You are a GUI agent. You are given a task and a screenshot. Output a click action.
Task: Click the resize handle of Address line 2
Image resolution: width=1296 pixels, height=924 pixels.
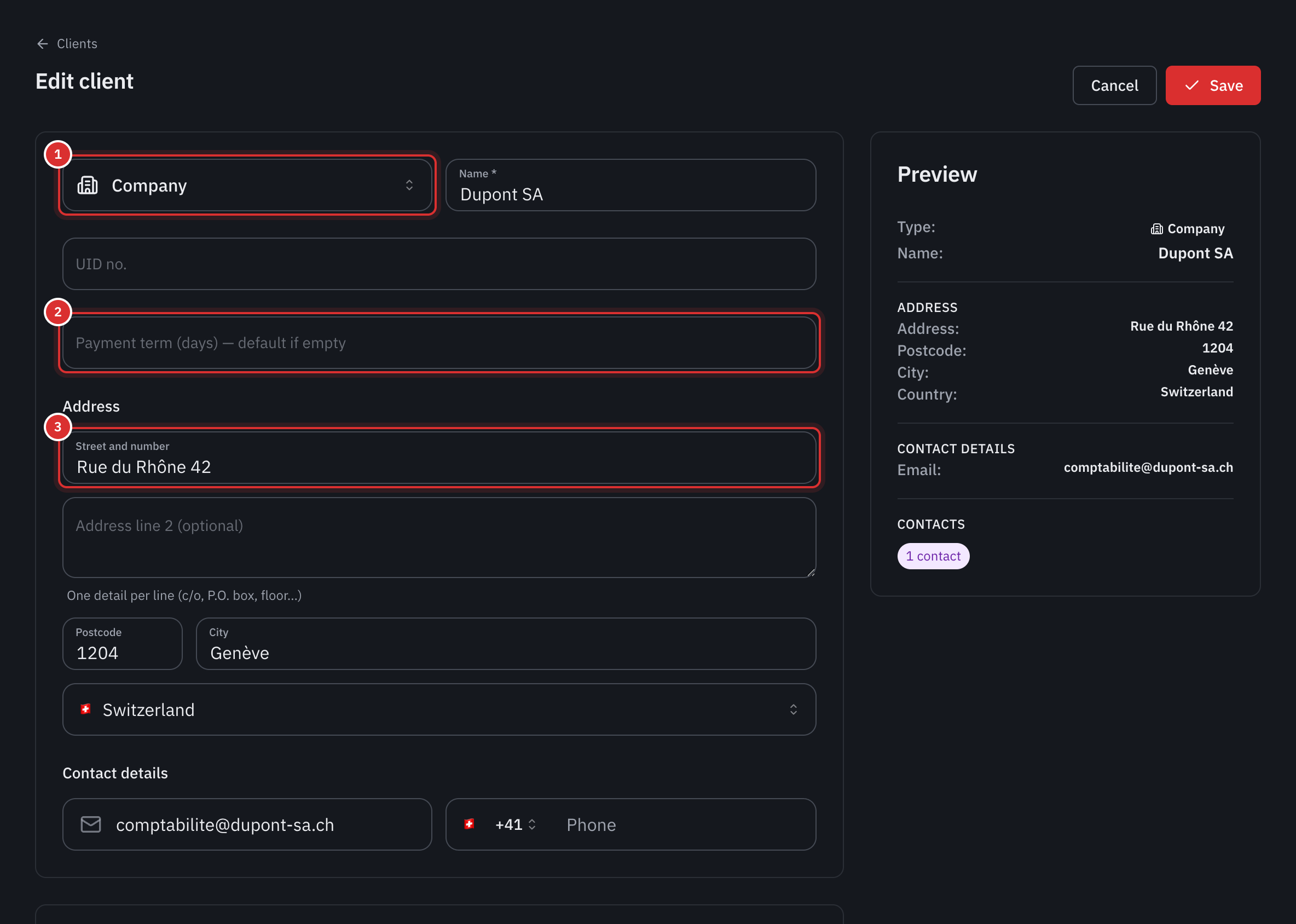[811, 573]
